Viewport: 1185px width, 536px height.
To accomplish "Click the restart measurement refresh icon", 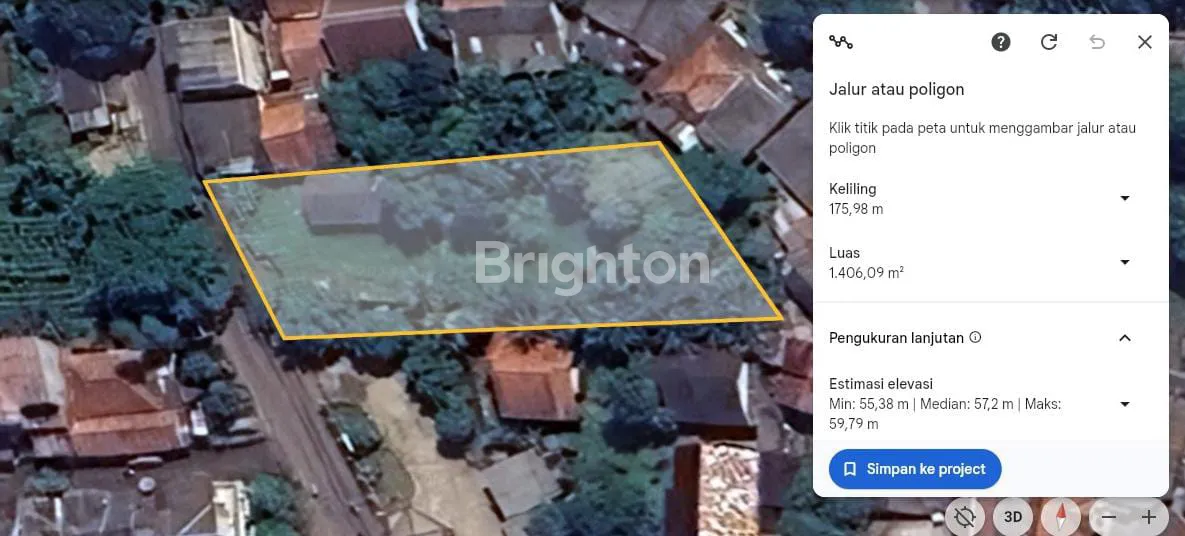I will click(x=1048, y=42).
